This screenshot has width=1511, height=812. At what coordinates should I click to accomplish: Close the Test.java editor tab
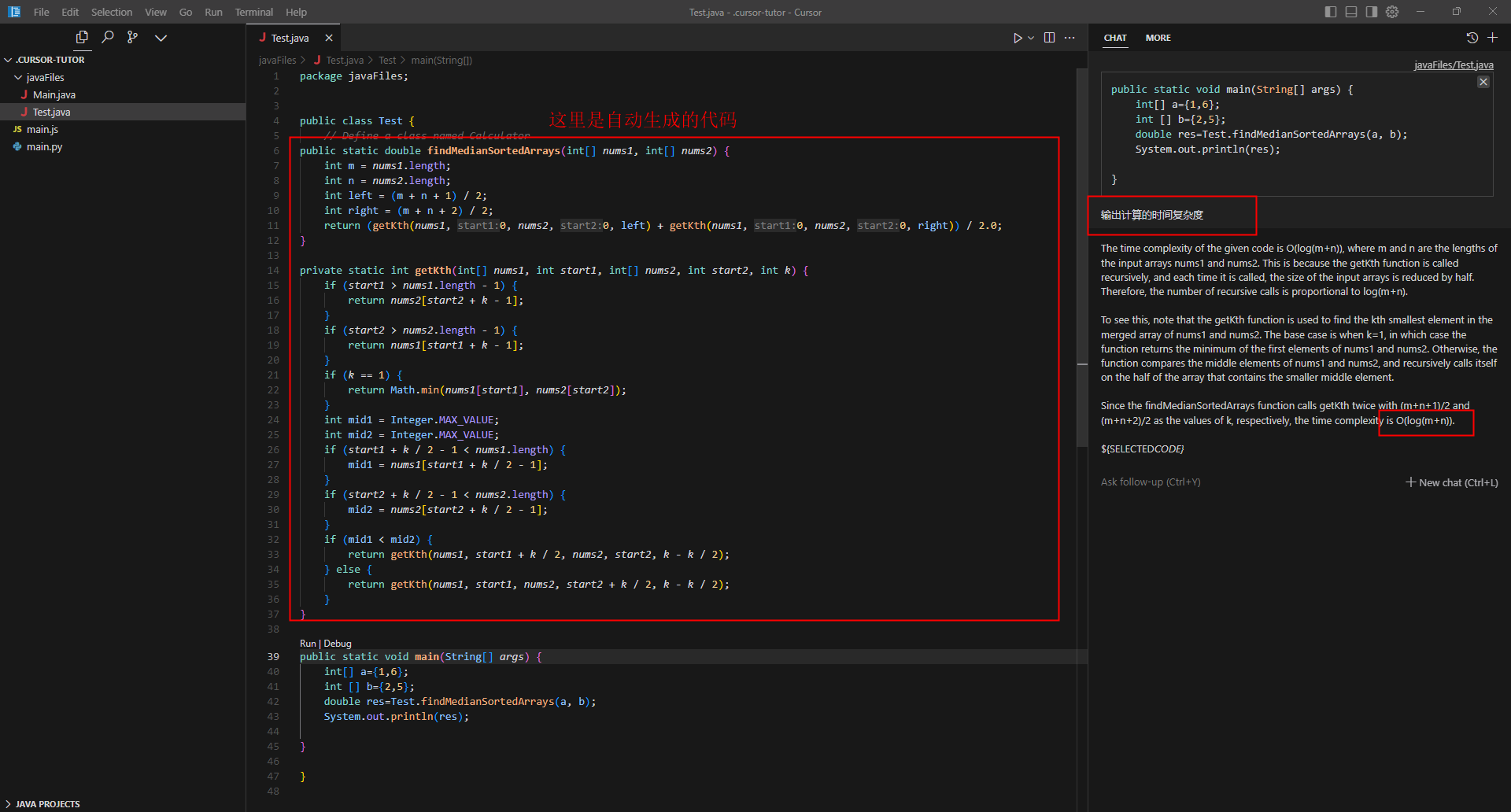click(x=329, y=38)
